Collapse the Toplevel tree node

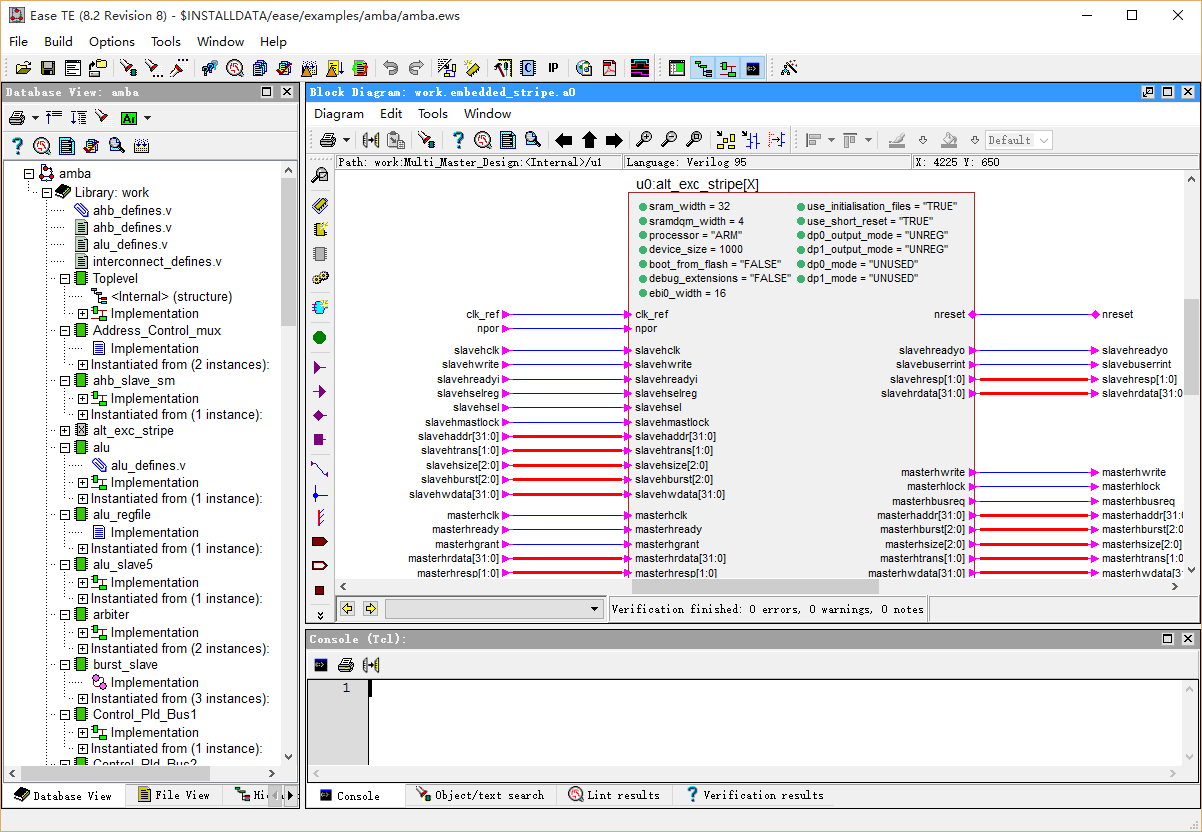65,279
